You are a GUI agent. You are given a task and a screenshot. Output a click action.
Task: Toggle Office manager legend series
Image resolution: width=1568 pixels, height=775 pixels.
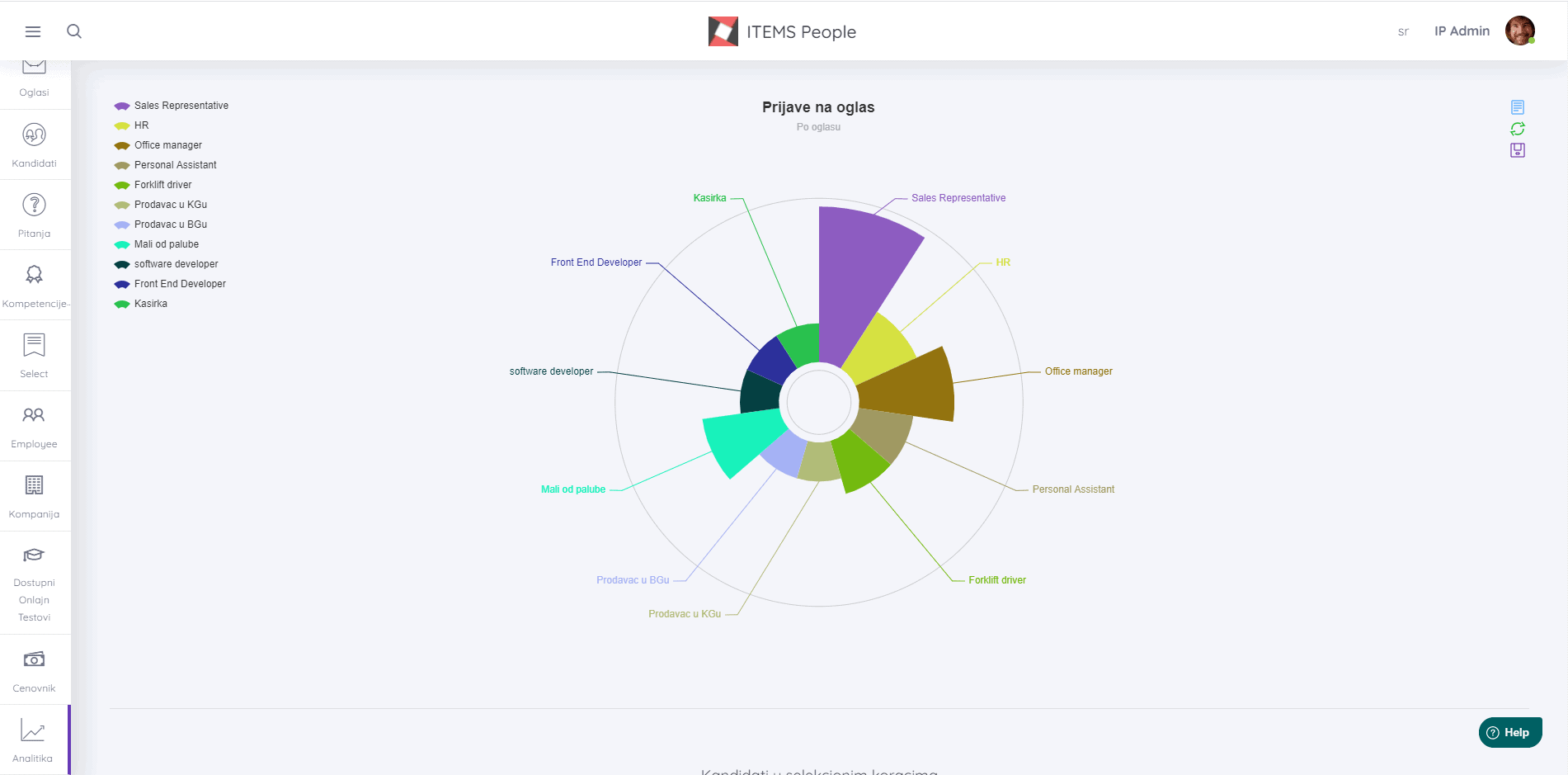[x=158, y=145]
